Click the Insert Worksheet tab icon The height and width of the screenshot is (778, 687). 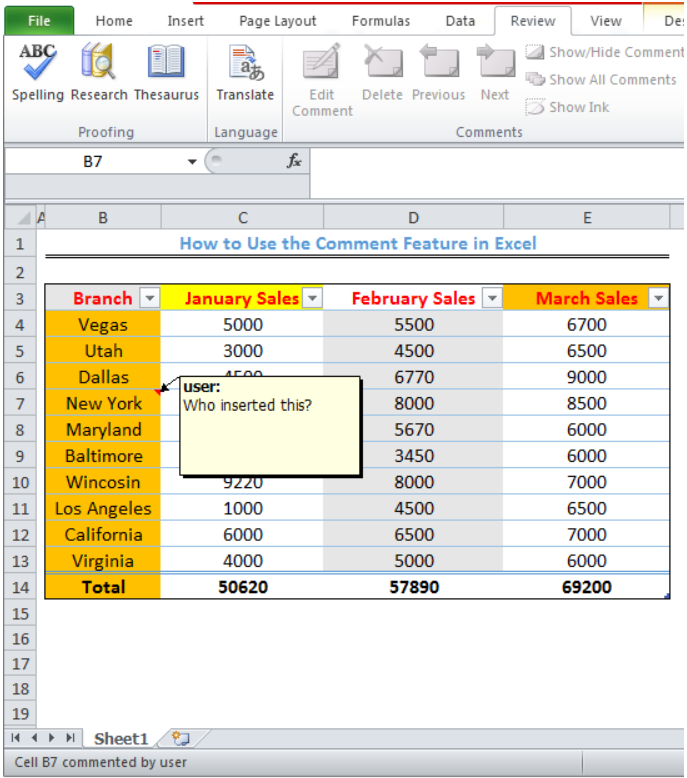181,739
